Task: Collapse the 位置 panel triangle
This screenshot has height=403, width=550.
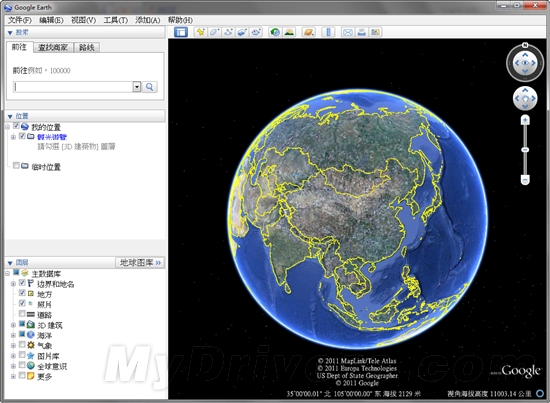Action: [x=10, y=116]
